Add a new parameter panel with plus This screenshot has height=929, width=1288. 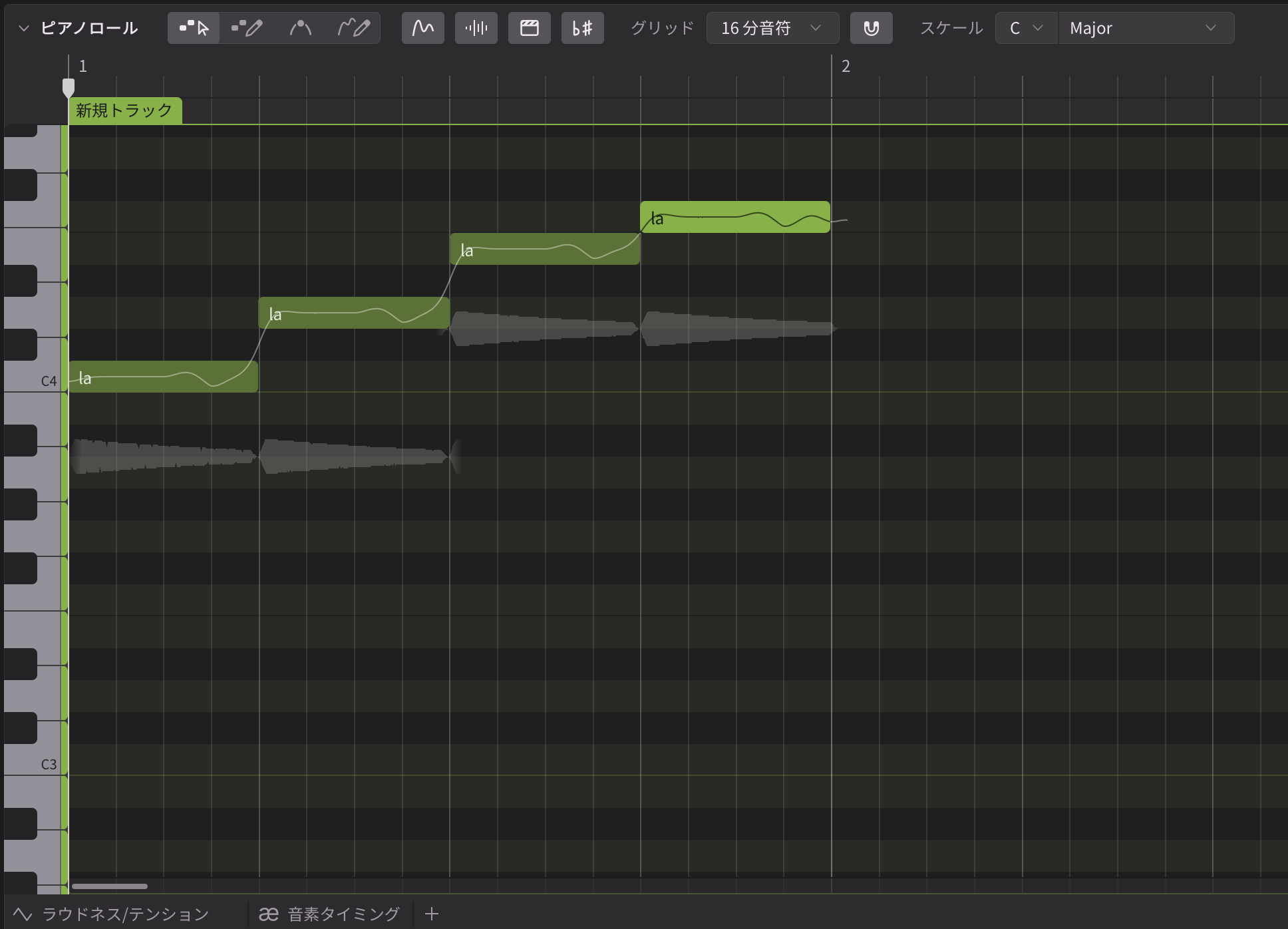[x=432, y=914]
